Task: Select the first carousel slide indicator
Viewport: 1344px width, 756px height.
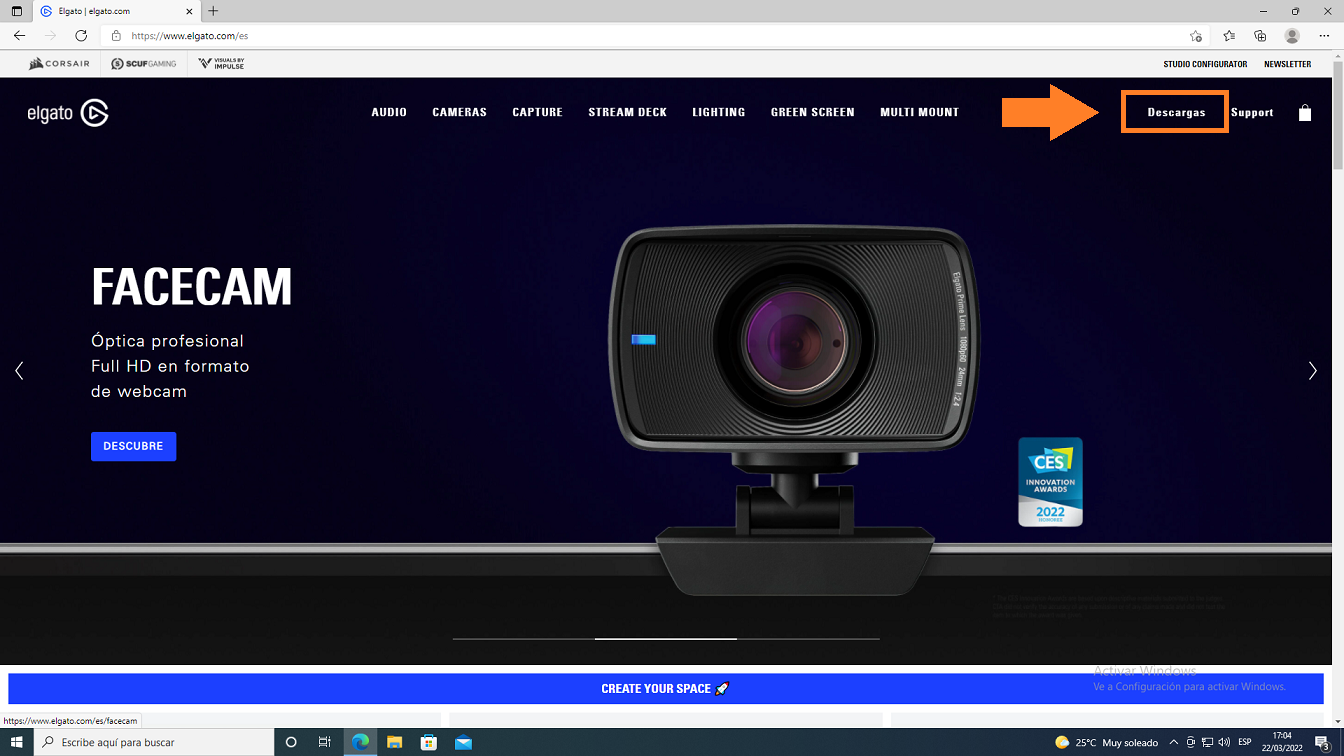Action: [523, 638]
